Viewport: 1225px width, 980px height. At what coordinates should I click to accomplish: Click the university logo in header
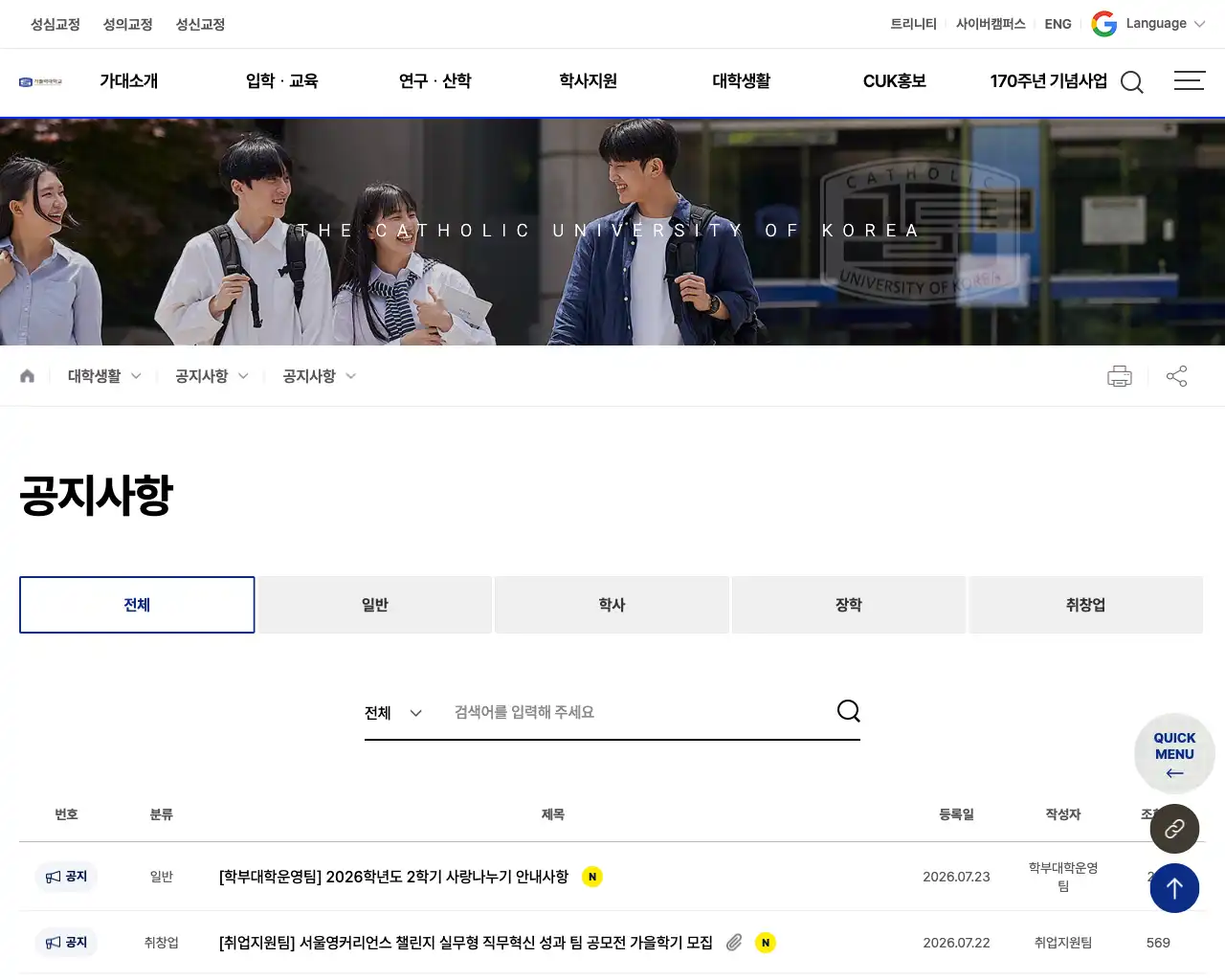41,82
